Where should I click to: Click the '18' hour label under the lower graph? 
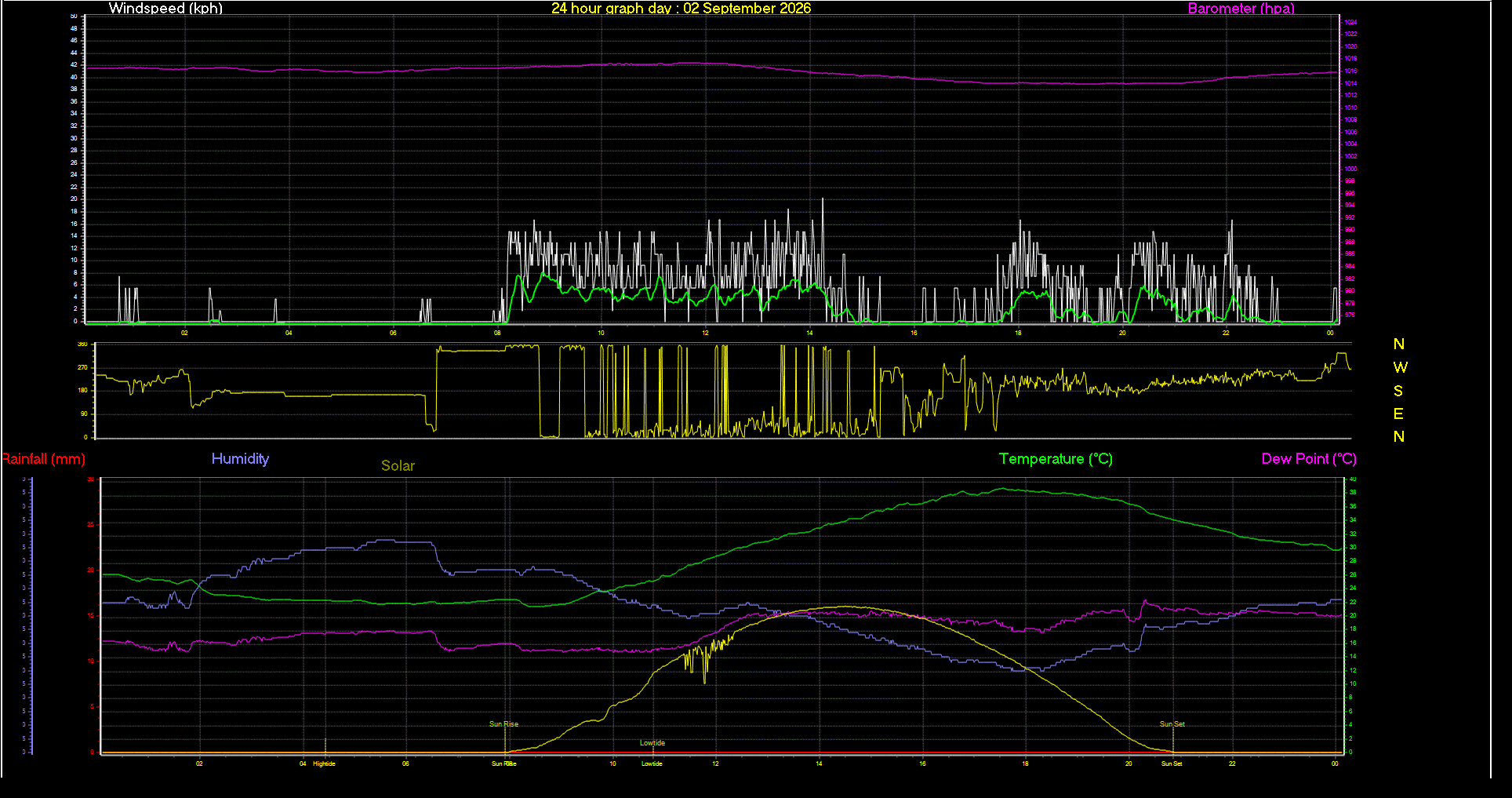(x=1025, y=763)
